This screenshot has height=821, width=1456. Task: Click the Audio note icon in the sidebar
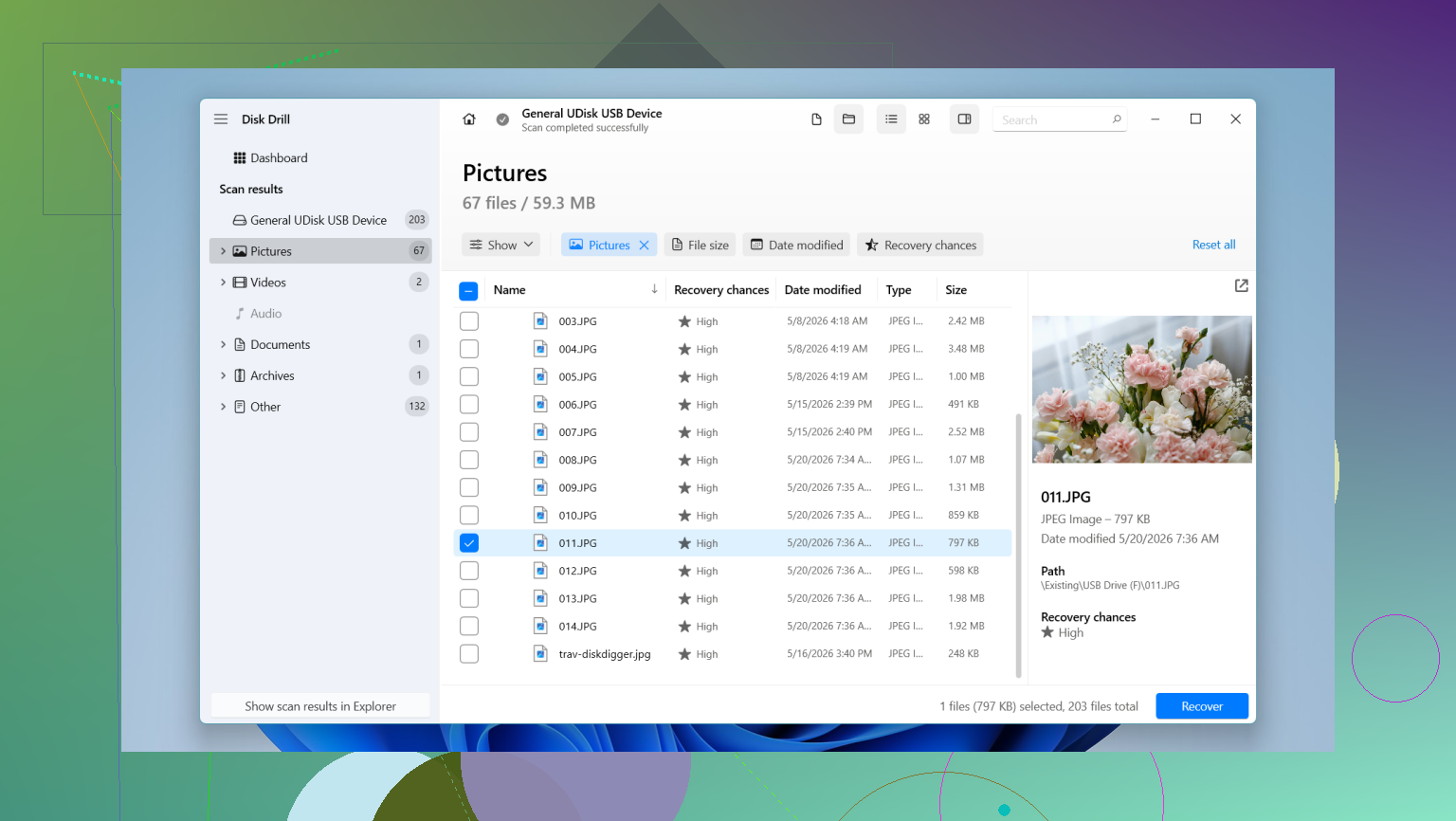(x=240, y=314)
